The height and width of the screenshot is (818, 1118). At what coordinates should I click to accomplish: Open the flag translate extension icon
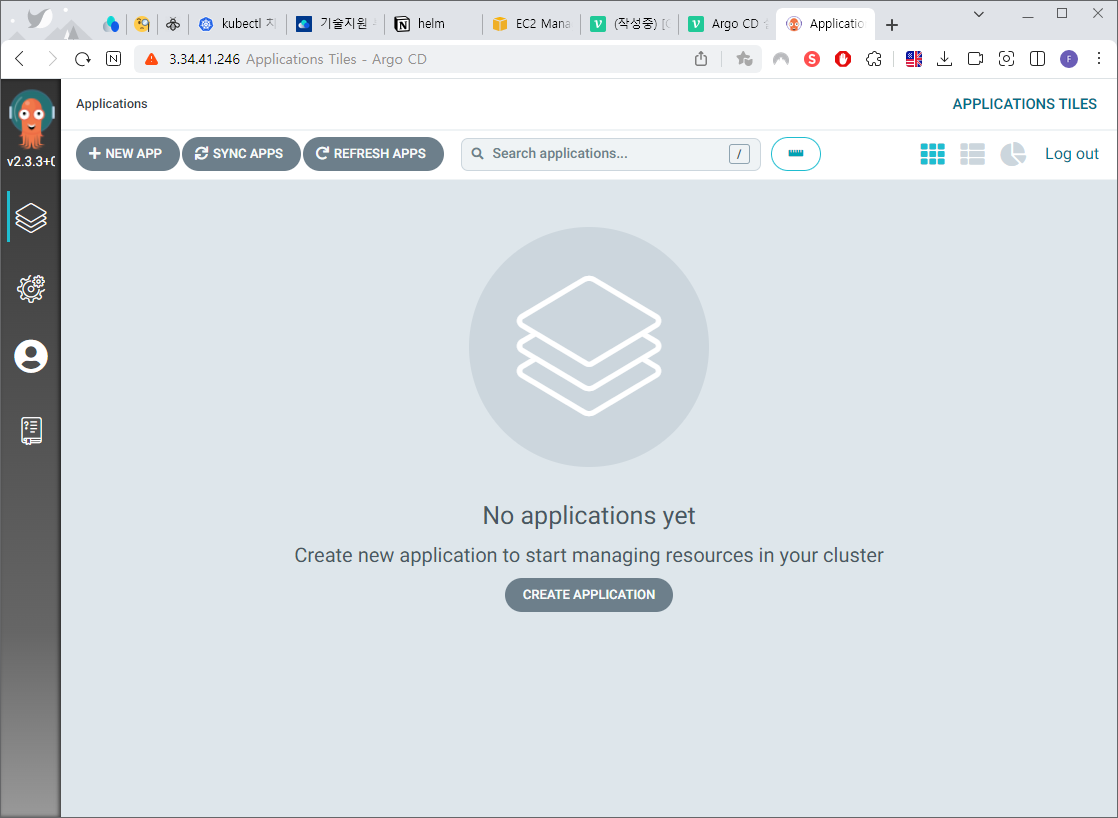[914, 59]
